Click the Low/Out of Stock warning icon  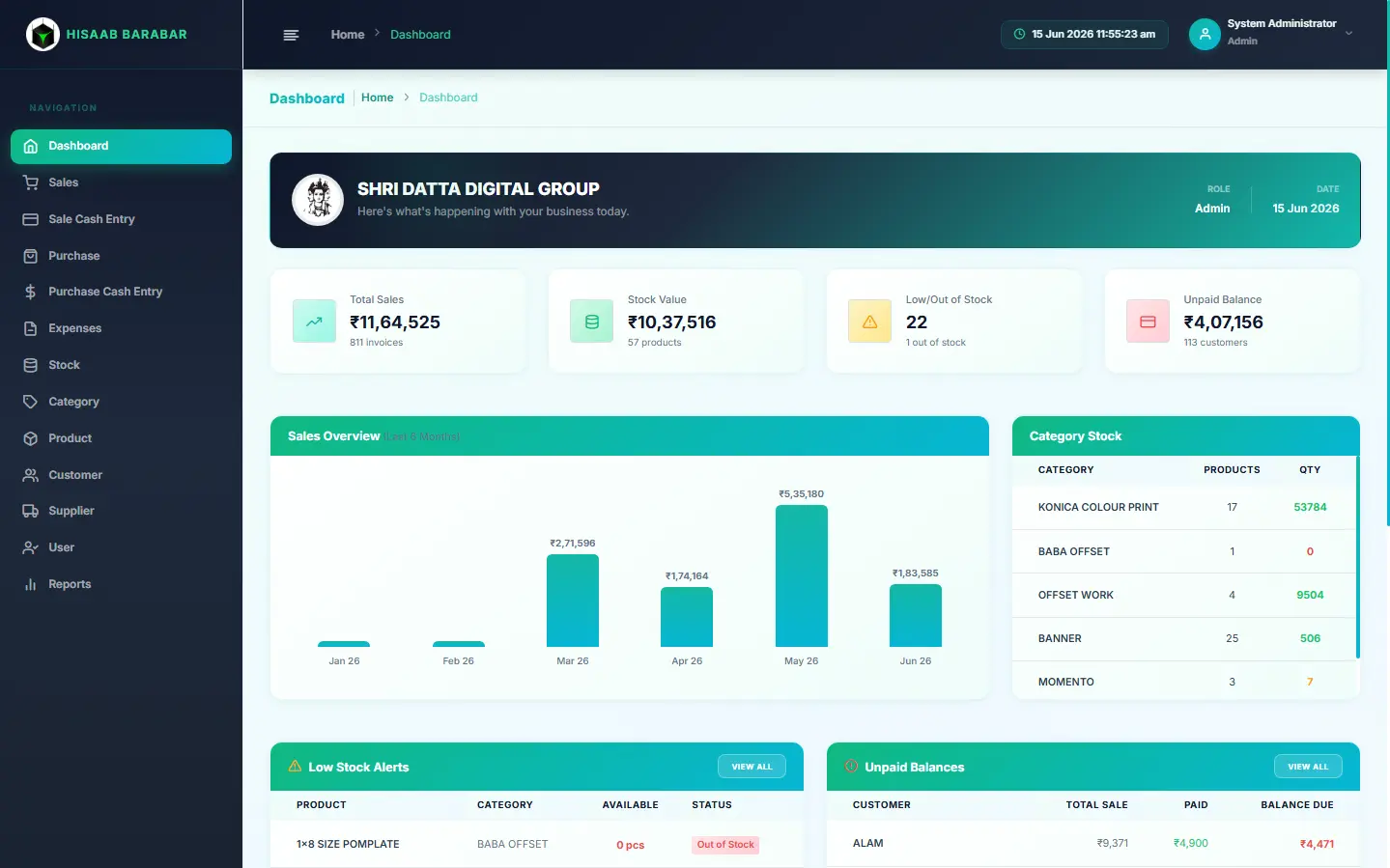(869, 322)
